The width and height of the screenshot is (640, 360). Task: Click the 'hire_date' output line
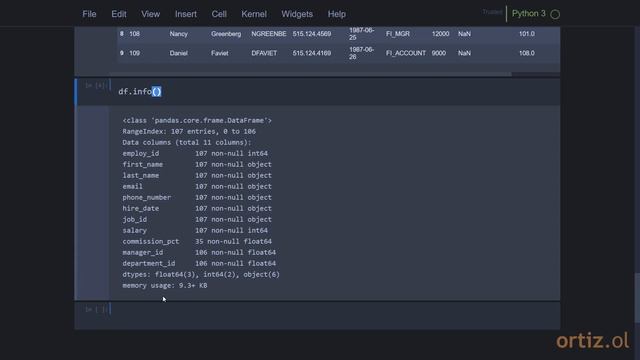pyautogui.click(x=197, y=208)
